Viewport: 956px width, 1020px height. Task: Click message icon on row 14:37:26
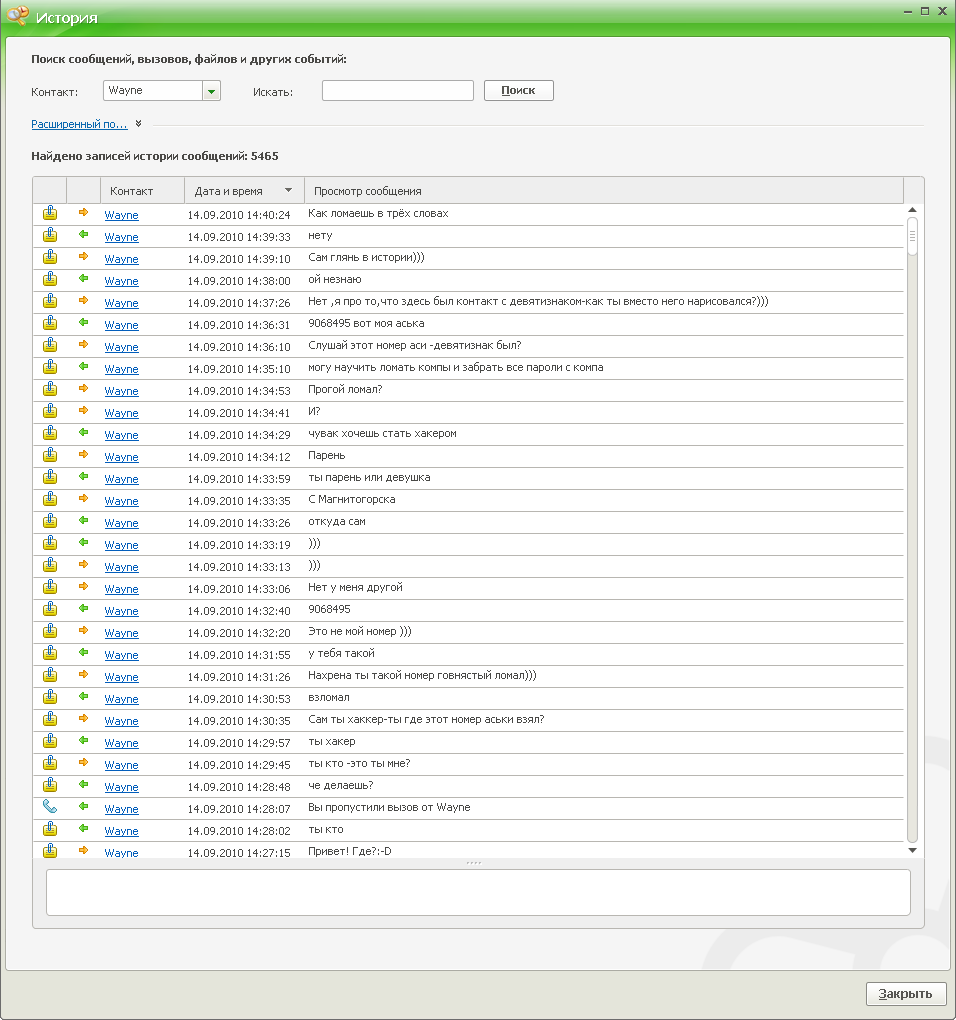point(50,301)
